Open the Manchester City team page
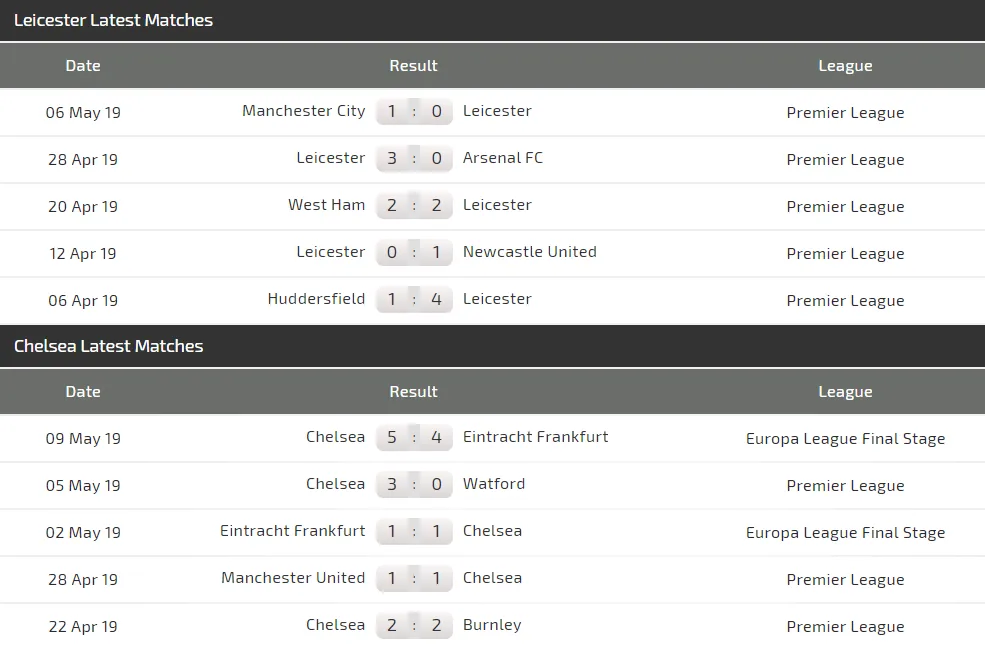Screen dimensions: 985x647 pyautogui.click(x=303, y=111)
